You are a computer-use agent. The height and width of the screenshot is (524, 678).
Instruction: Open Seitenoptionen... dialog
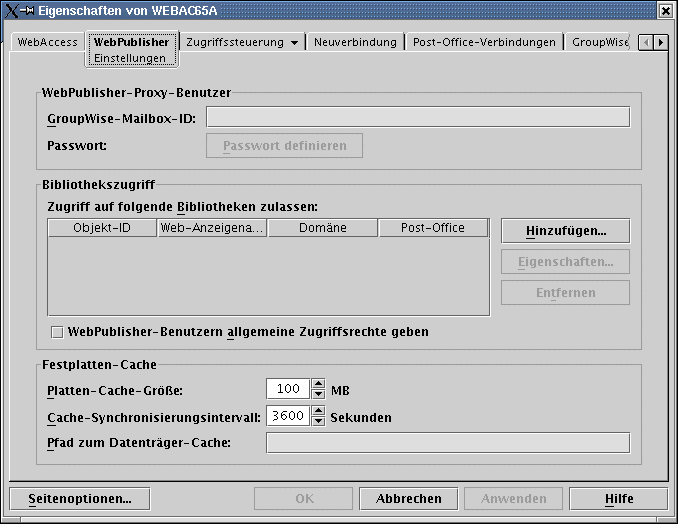[80, 499]
